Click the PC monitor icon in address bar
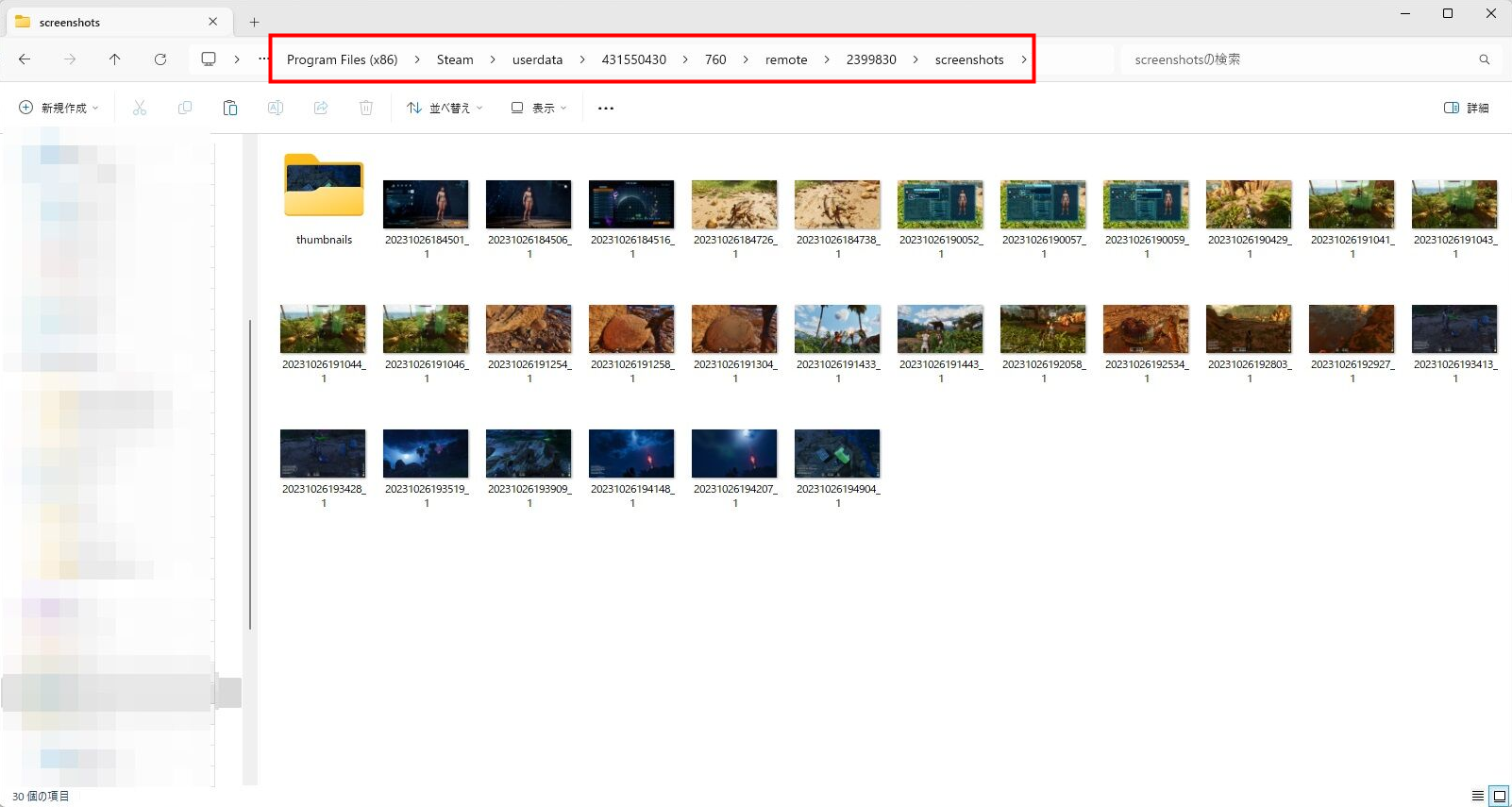 [209, 59]
